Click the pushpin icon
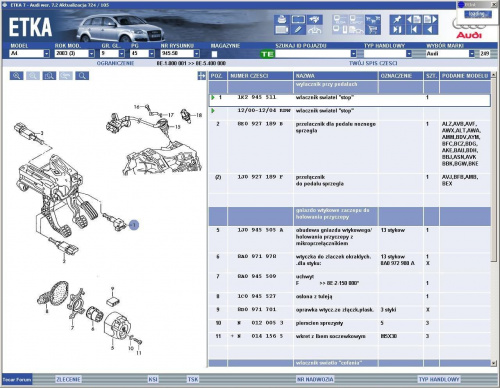This screenshot has width=500, height=388. tap(397, 19)
